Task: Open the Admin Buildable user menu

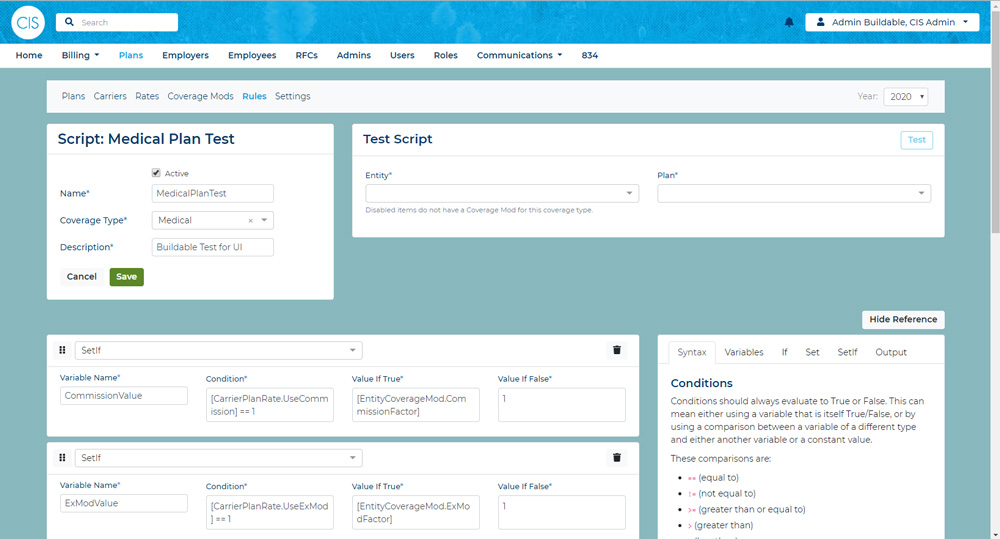Action: 891,22
